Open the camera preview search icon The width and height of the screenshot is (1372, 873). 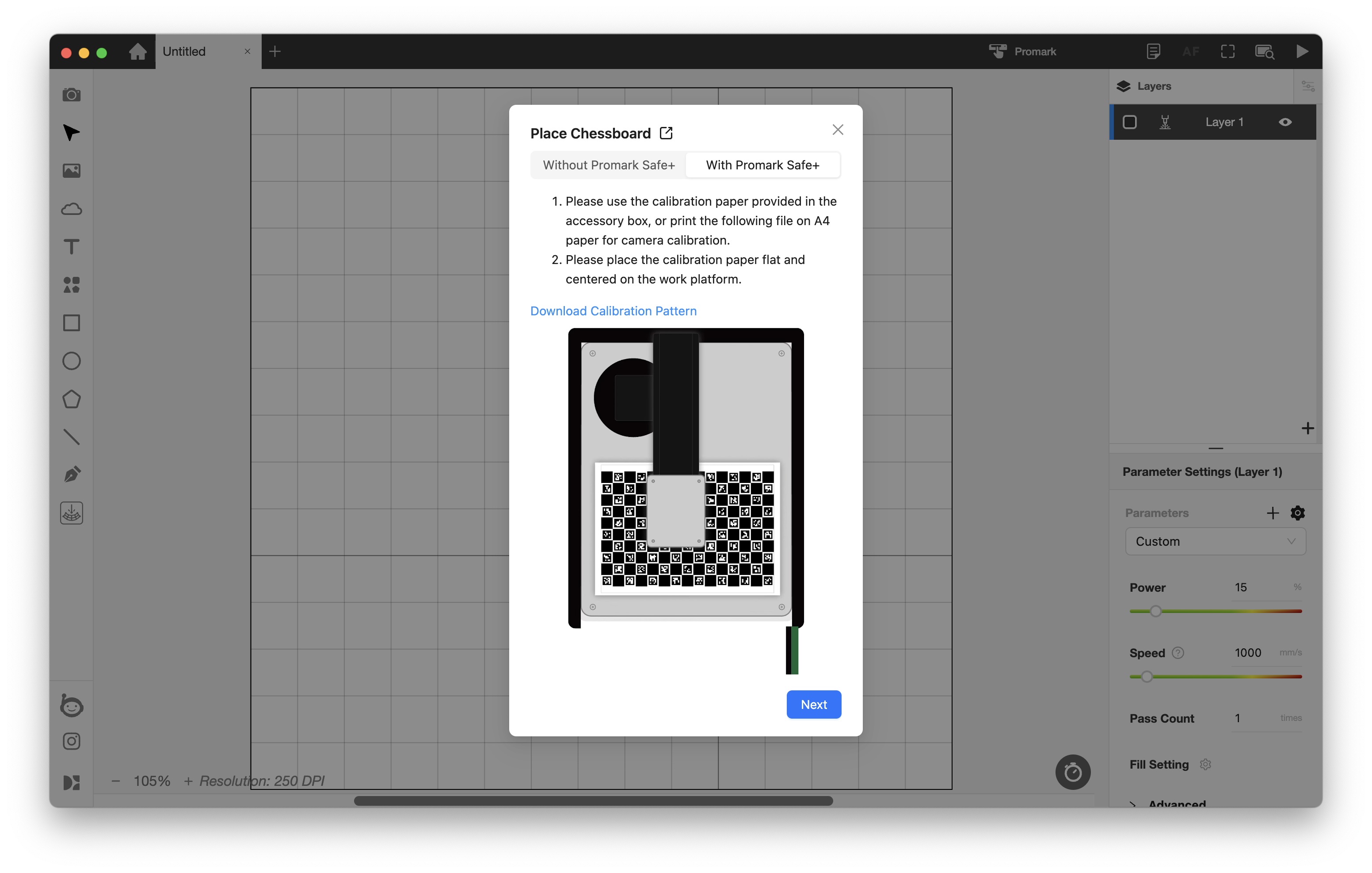tap(1265, 51)
